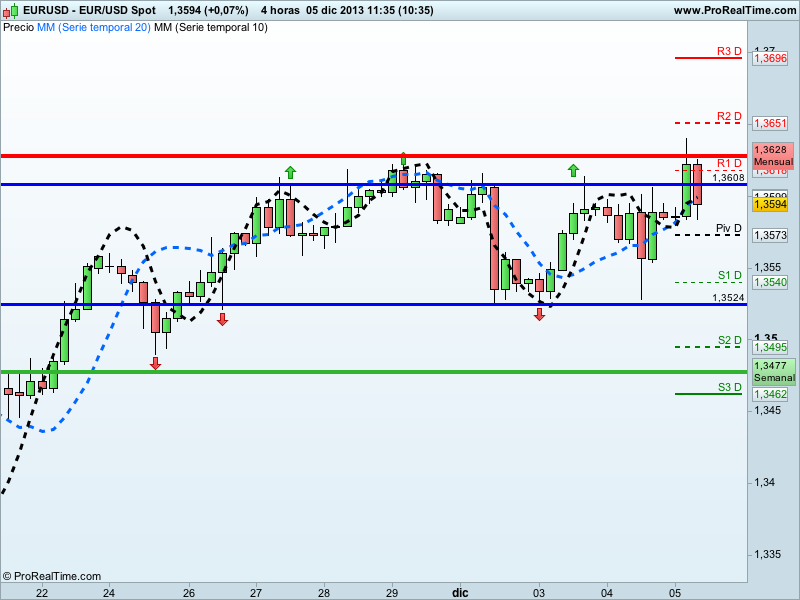
Task: Click the R3 D resistance label
Action: point(728,51)
